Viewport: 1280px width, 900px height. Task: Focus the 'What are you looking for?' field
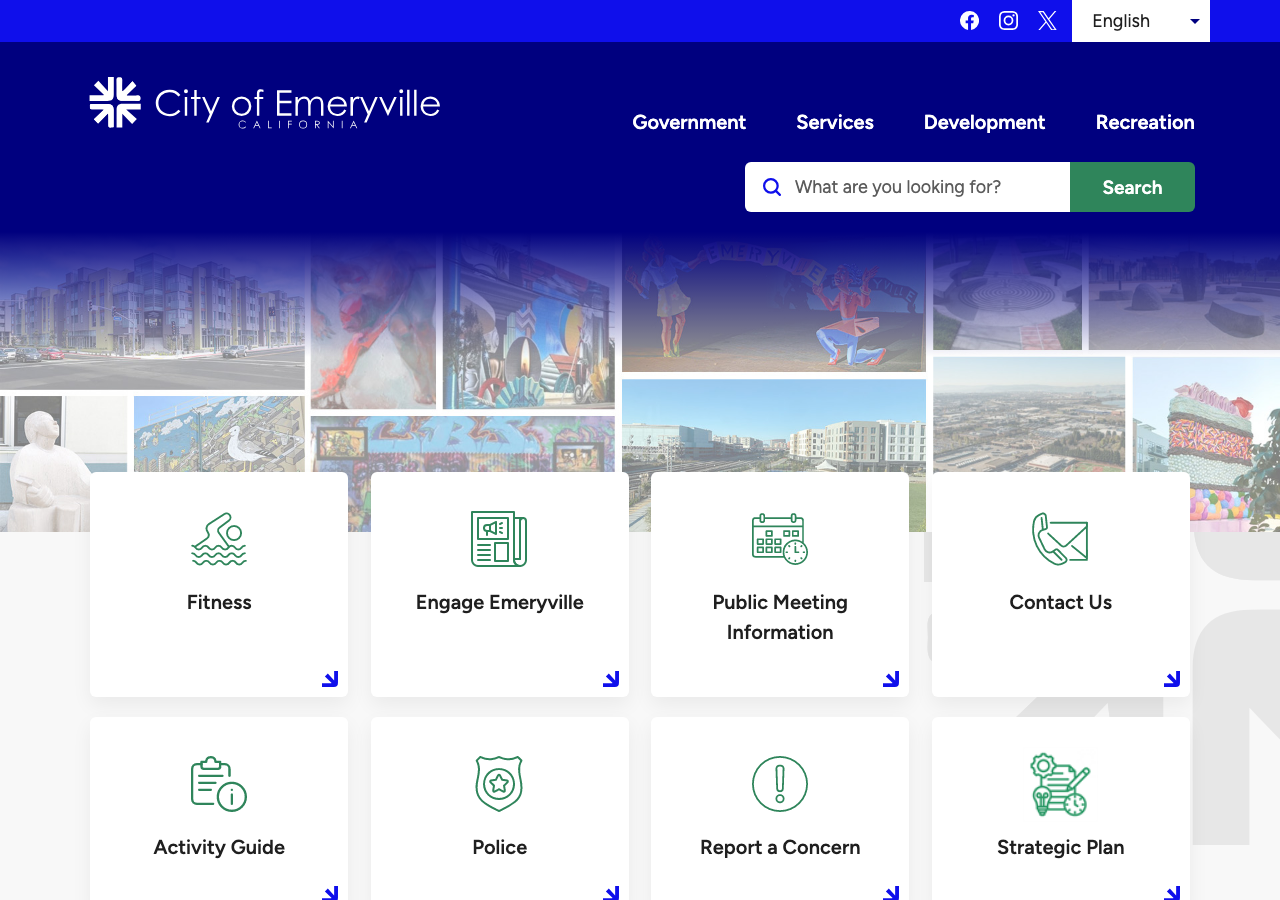(x=908, y=187)
